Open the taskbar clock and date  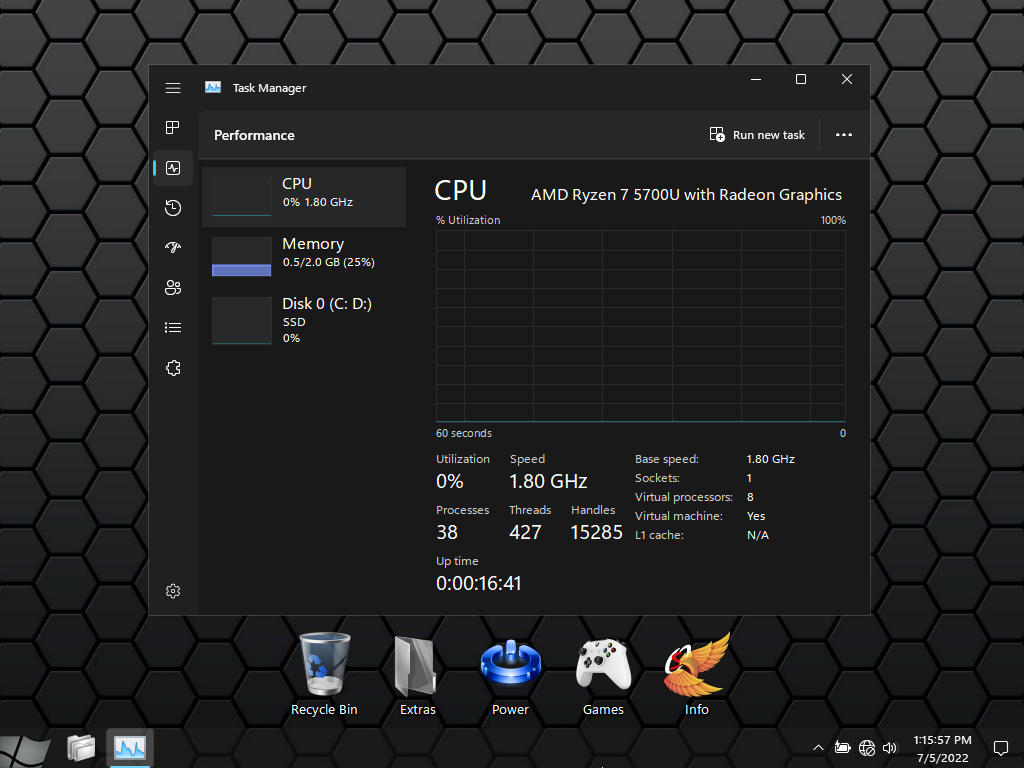click(942, 749)
